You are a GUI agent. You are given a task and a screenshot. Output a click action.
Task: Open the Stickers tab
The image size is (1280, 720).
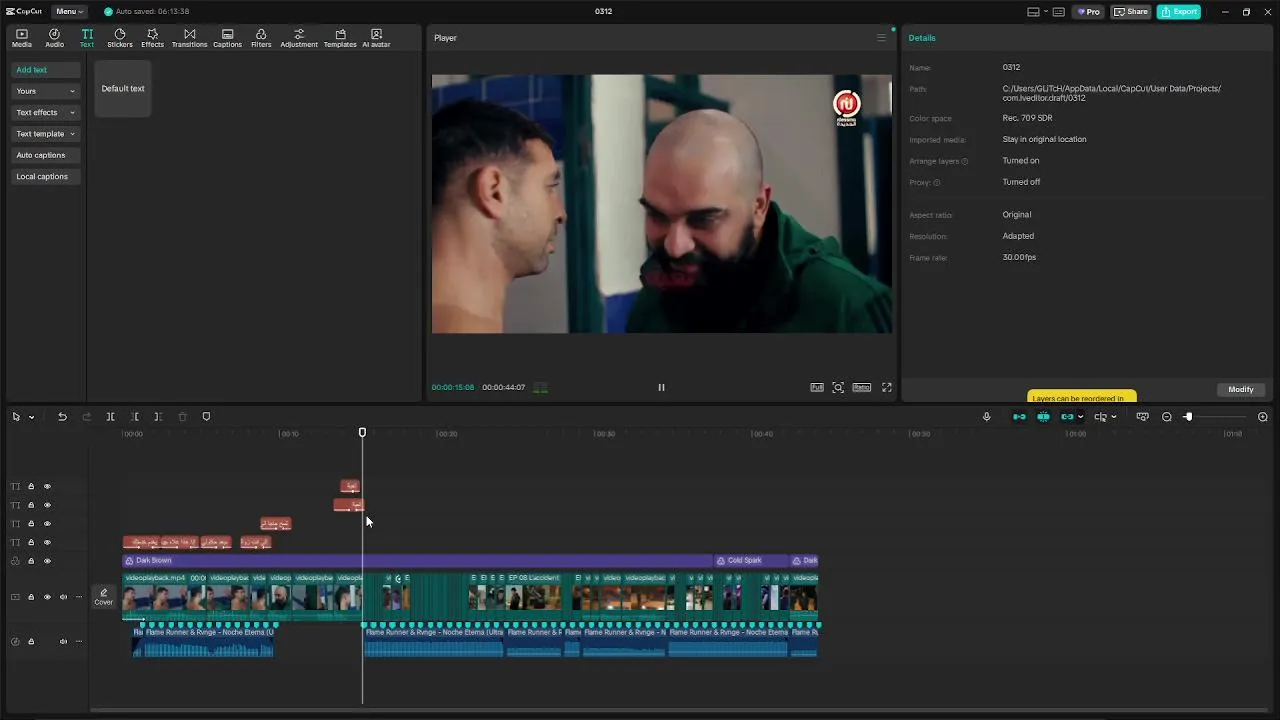coord(120,38)
